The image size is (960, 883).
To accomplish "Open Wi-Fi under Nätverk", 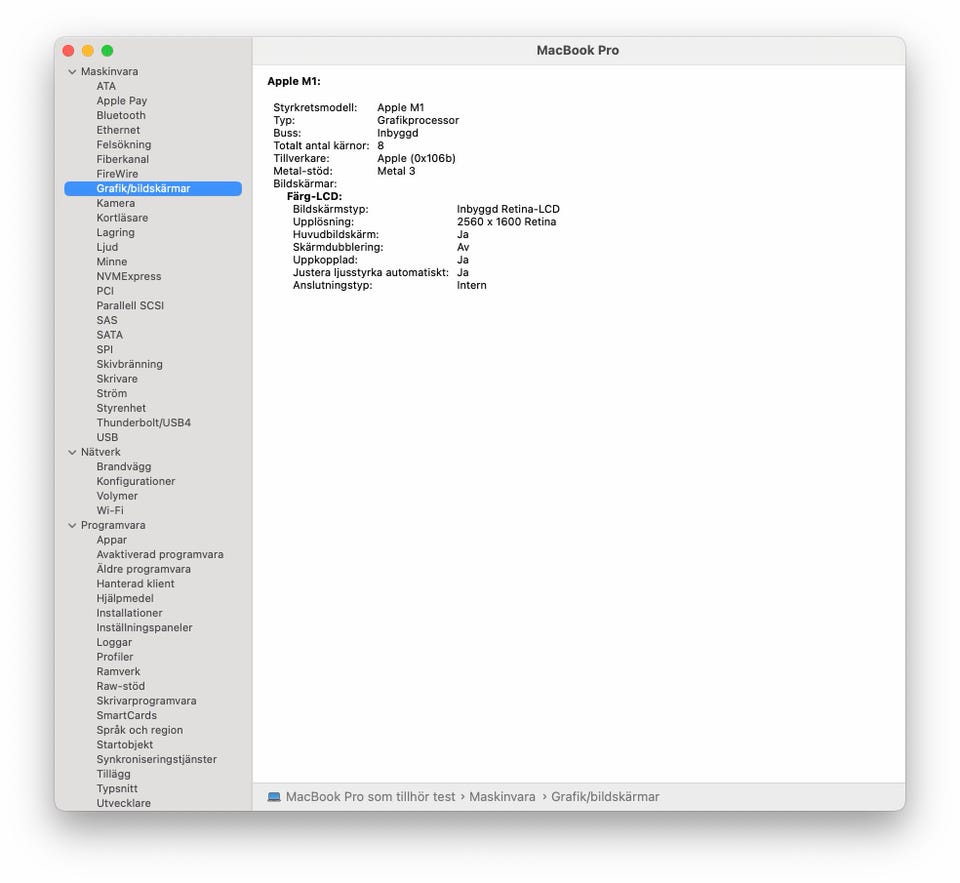I will pos(110,511).
